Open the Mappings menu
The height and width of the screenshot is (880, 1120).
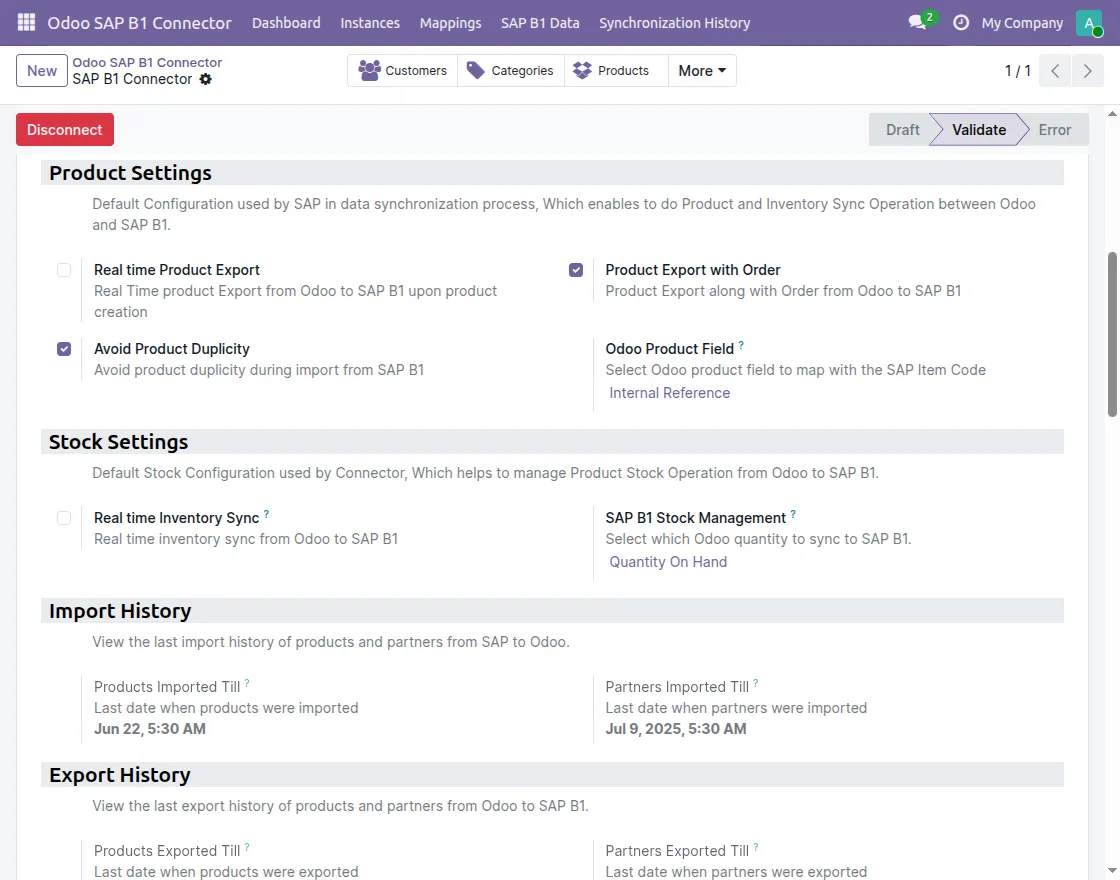[x=450, y=23]
